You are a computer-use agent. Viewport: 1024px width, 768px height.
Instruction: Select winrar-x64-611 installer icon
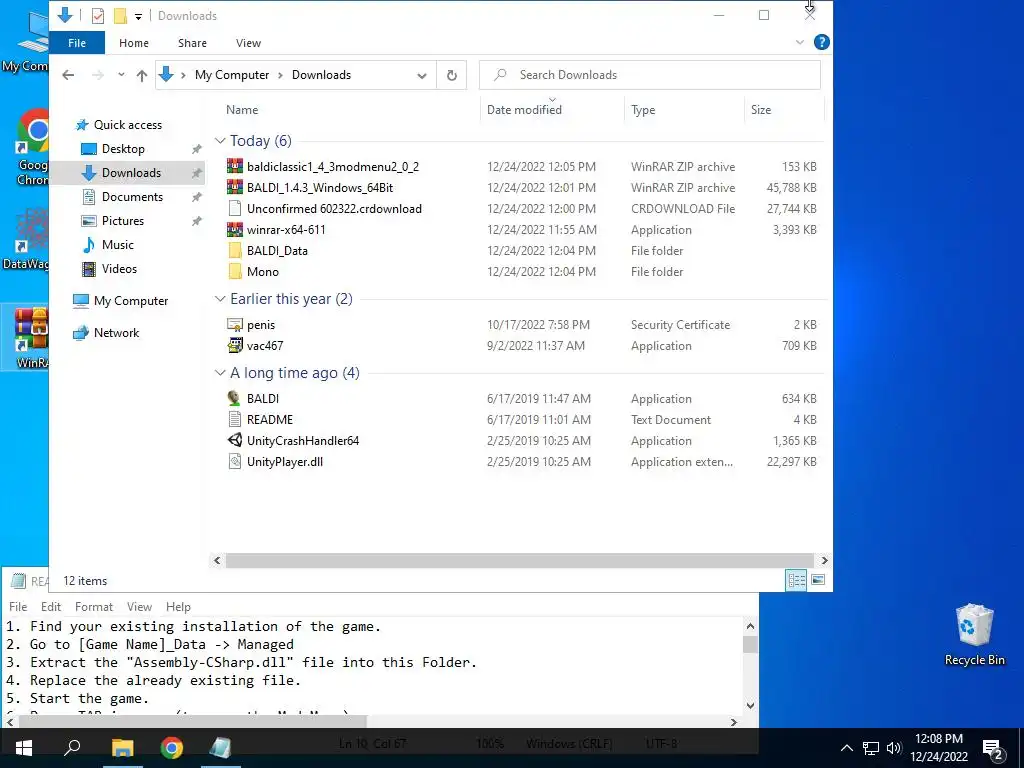234,230
